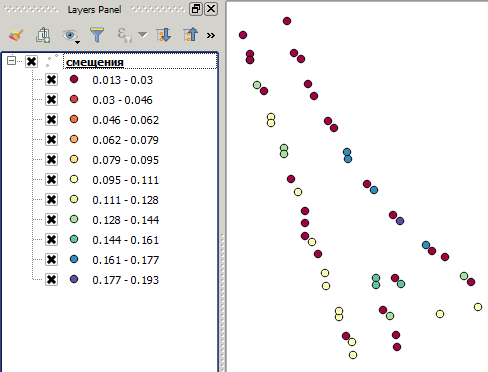
Task: Uncheck the 0.013 - 0.03 class checkbox
Action: click(51, 80)
